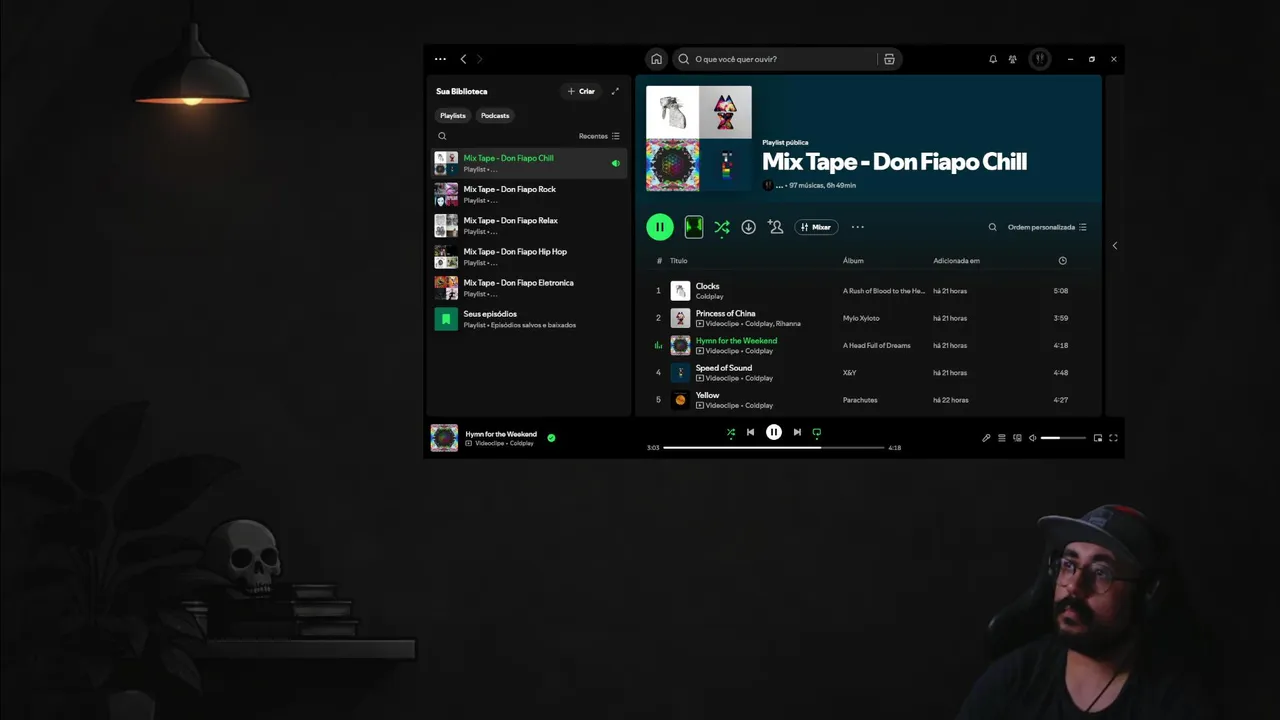This screenshot has height=720, width=1280.
Task: Toggle shuffle in the bottom player bar
Action: [x=731, y=433]
